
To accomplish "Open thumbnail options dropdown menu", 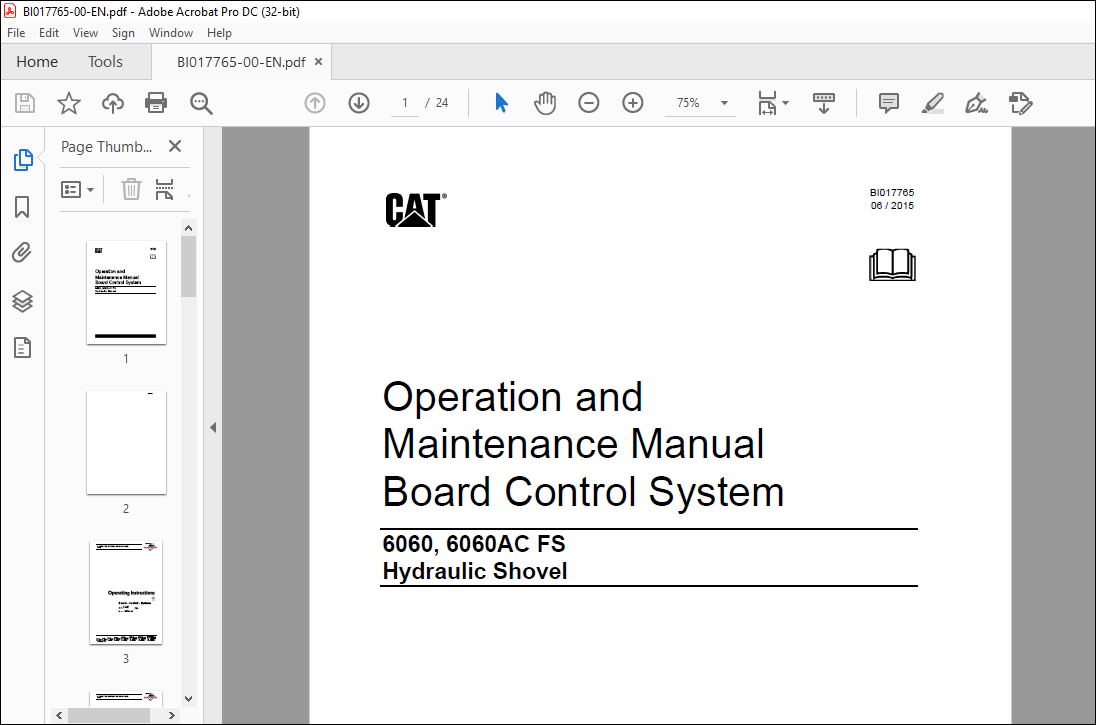I will pyautogui.click(x=78, y=189).
